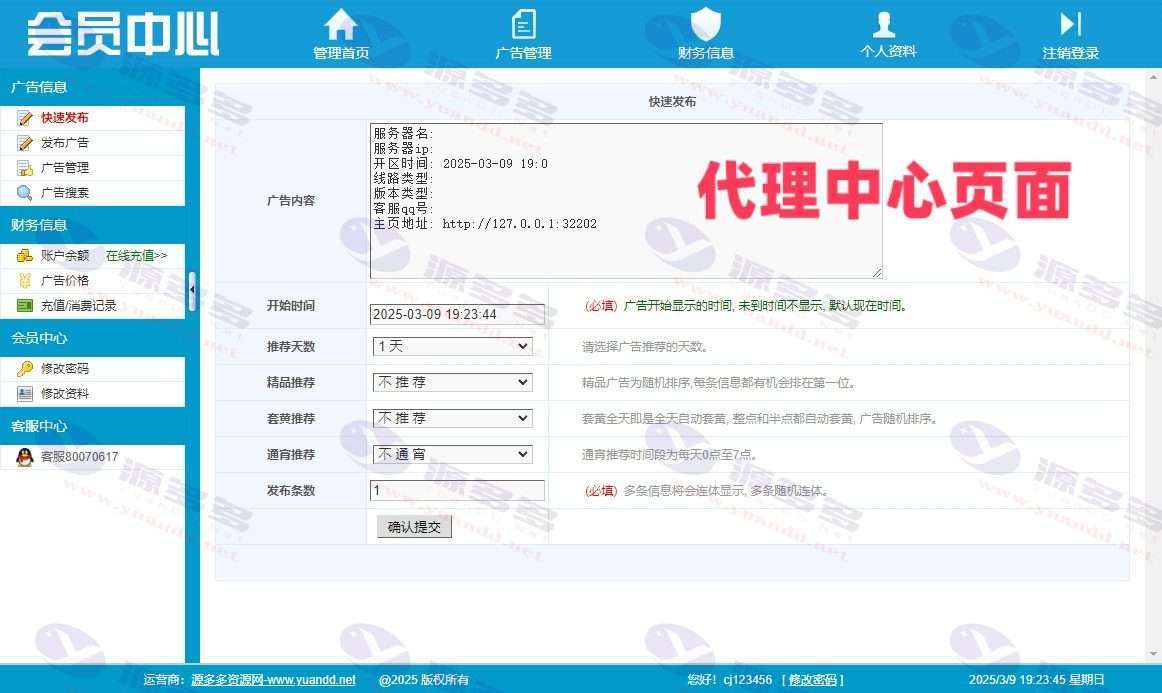Expand the 推荐天数 dropdown showing 1天
The image size is (1162, 693).
click(x=452, y=346)
